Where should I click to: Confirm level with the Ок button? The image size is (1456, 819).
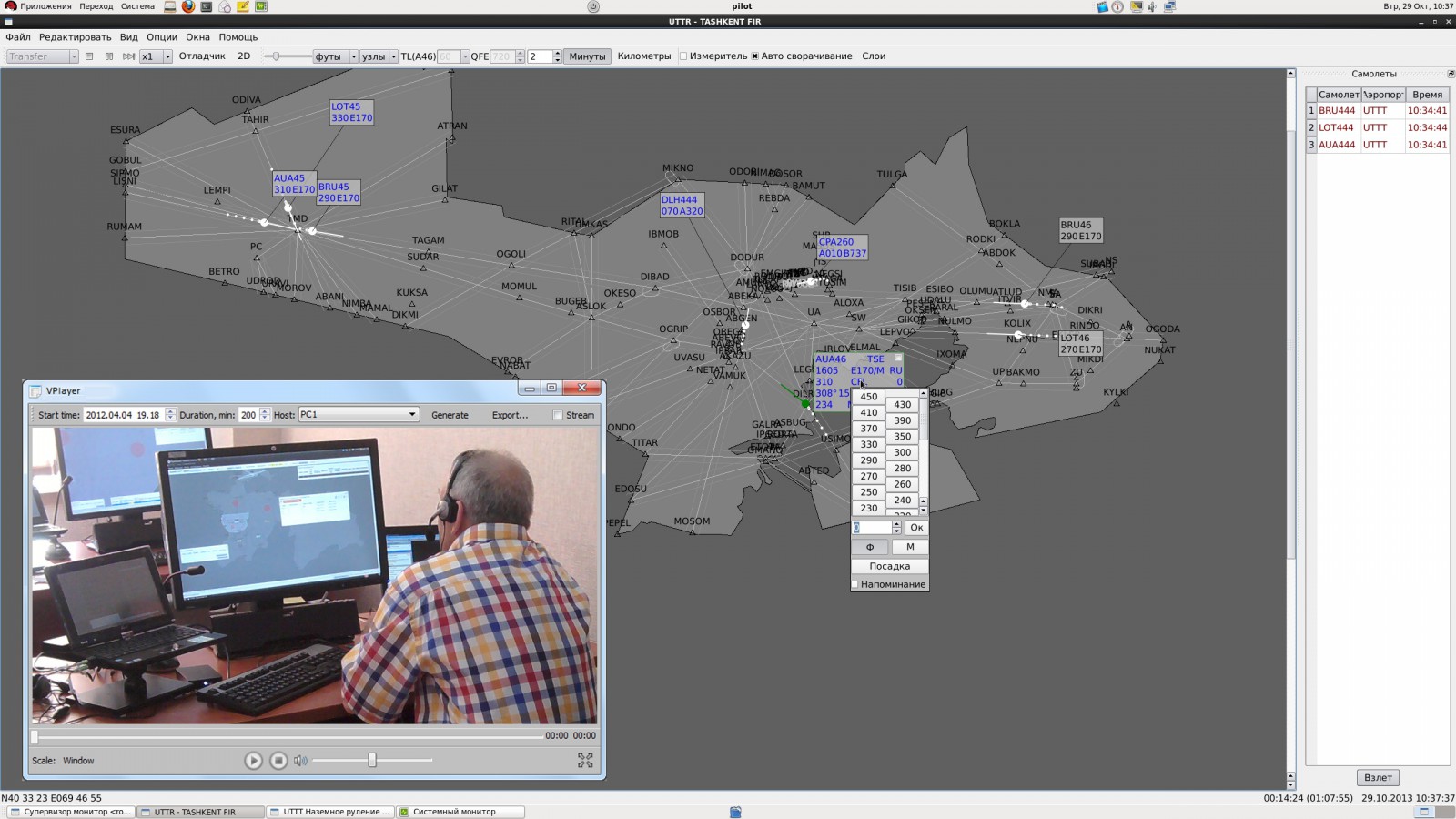[916, 528]
